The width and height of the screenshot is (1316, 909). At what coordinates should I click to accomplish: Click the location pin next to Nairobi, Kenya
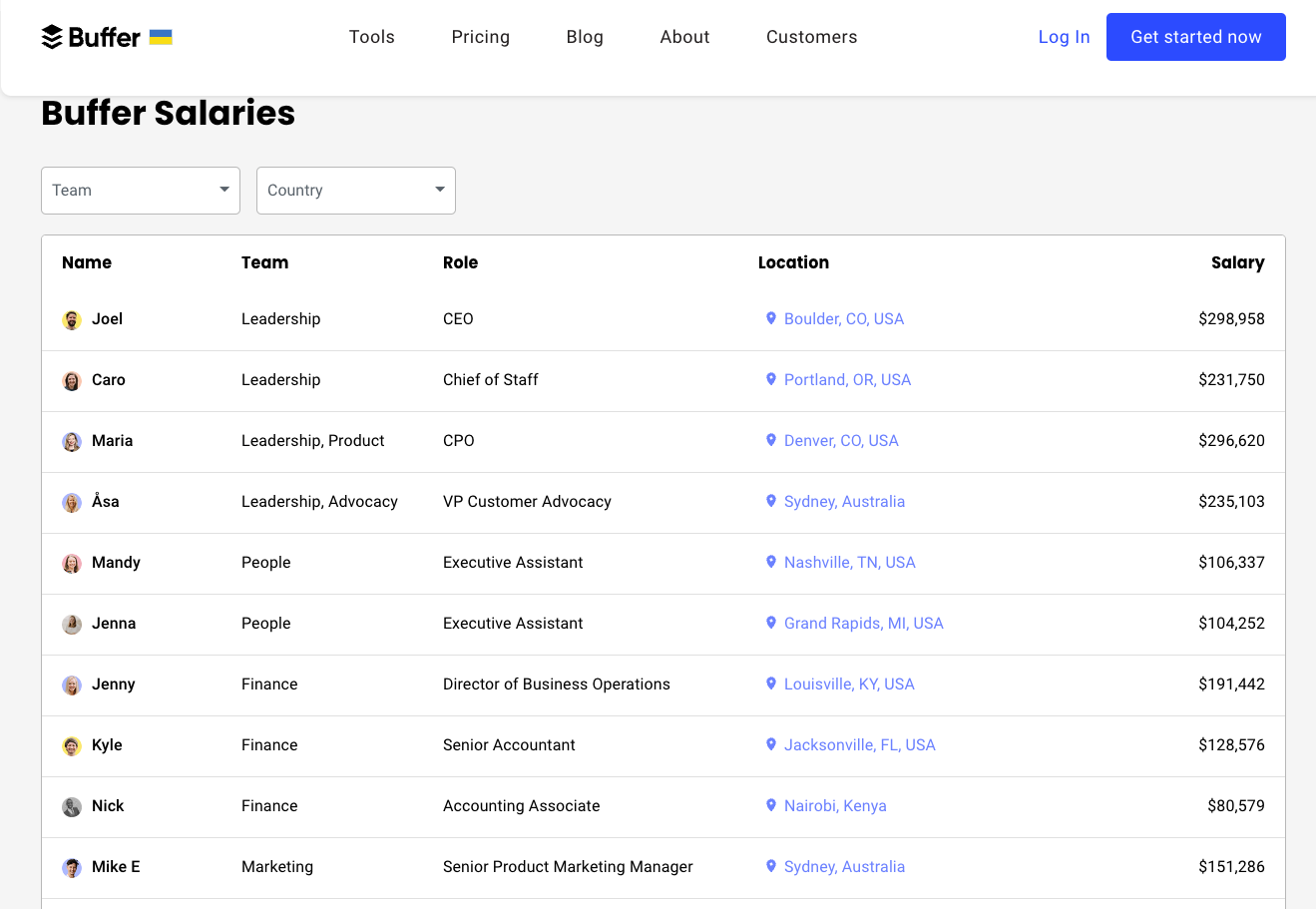coord(770,805)
